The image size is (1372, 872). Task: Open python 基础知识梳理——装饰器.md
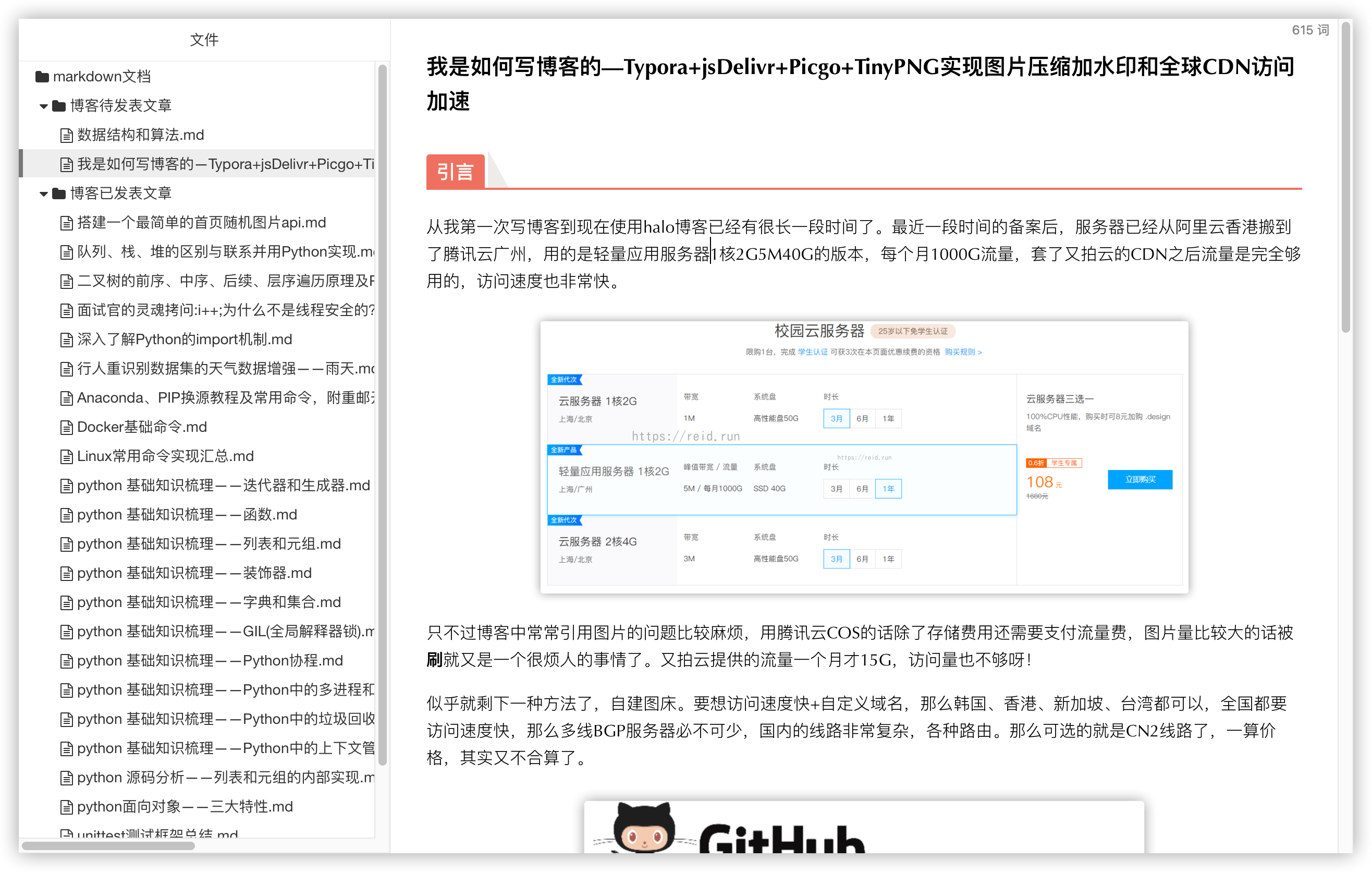click(x=194, y=573)
